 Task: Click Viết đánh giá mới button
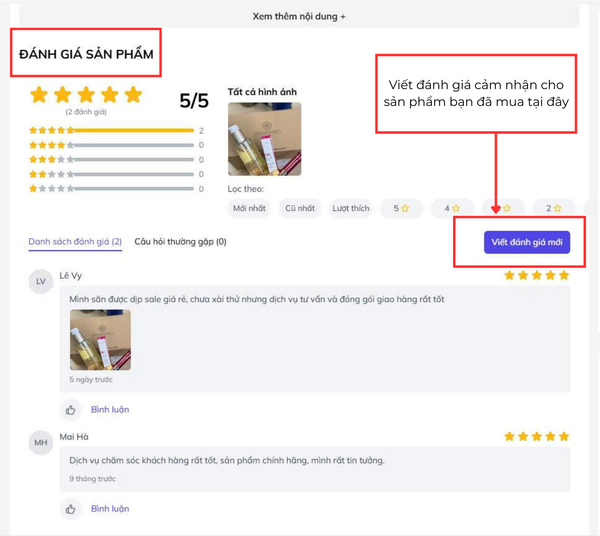pyautogui.click(x=527, y=242)
